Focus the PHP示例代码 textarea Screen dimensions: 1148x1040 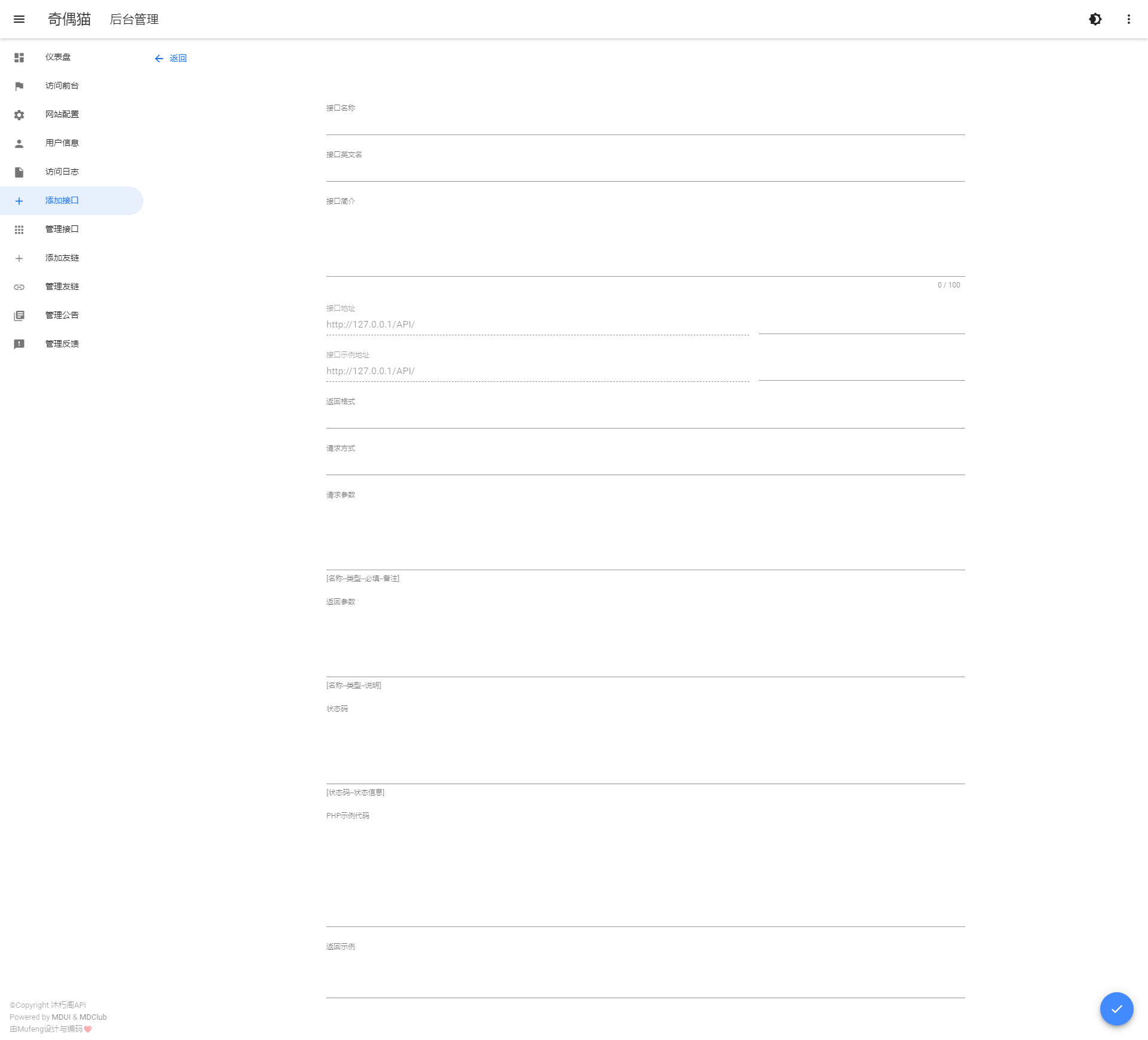click(x=646, y=874)
